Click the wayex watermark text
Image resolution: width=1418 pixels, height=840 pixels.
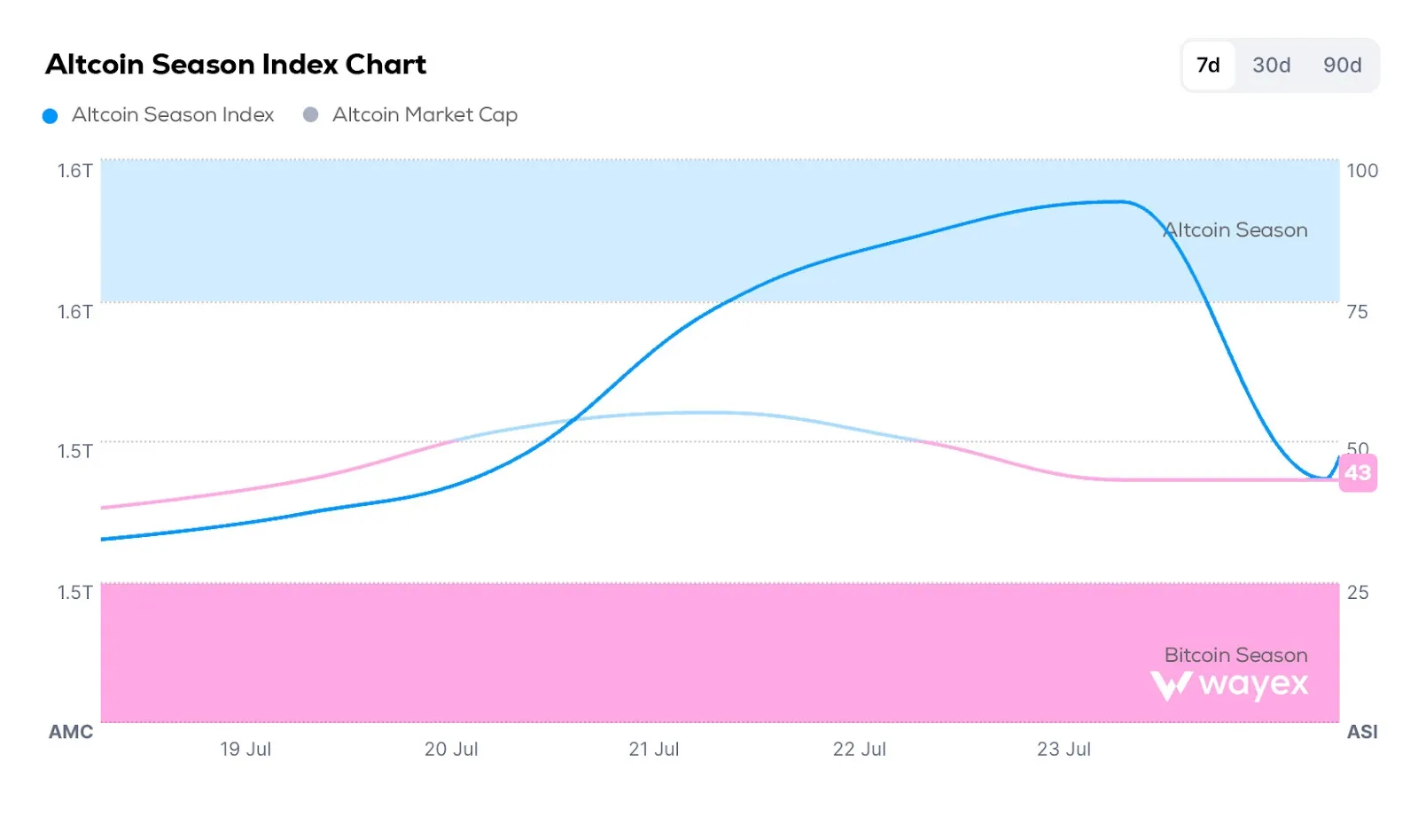click(1253, 684)
